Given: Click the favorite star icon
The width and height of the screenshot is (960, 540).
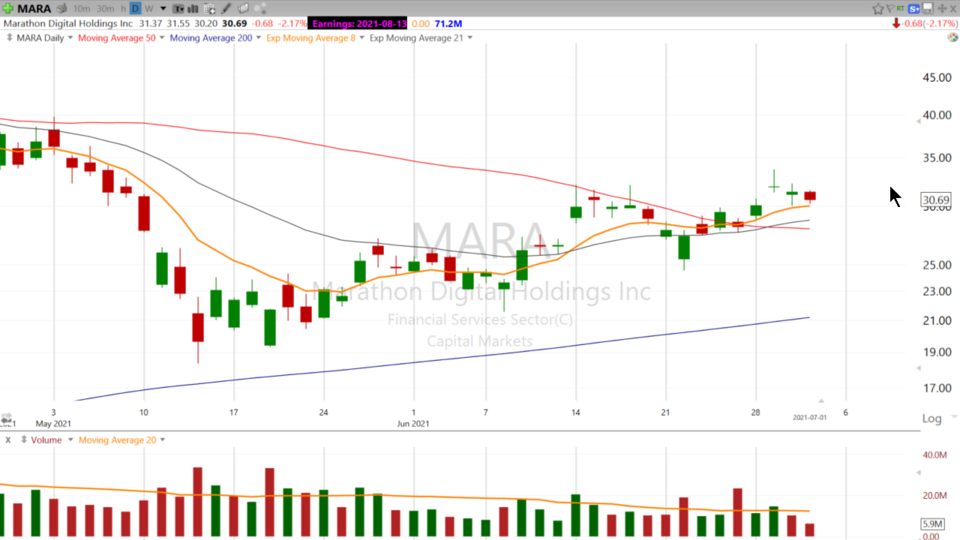Looking at the screenshot, I should pyautogui.click(x=878, y=9).
